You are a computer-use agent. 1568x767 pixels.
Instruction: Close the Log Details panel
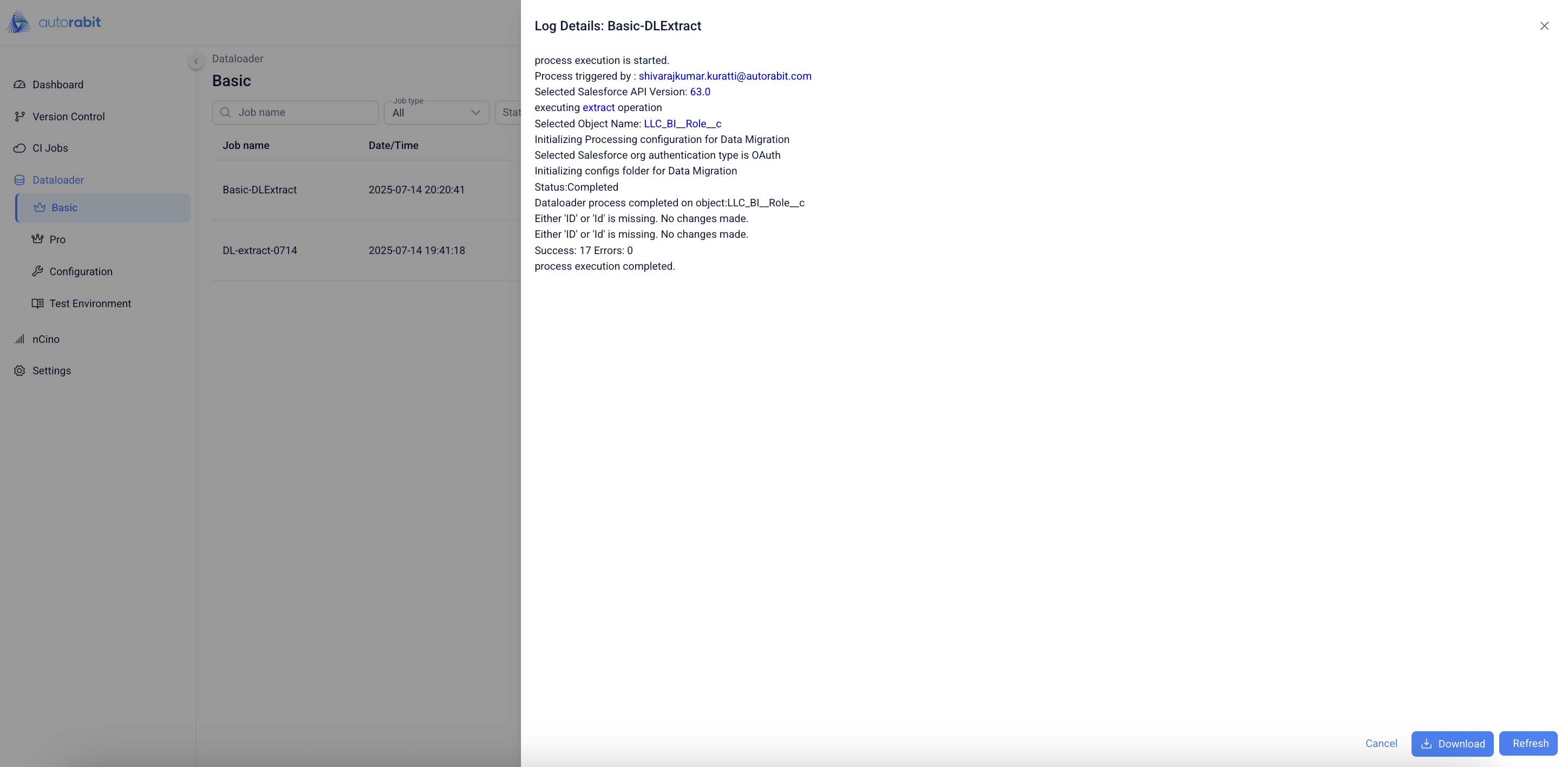click(1544, 25)
